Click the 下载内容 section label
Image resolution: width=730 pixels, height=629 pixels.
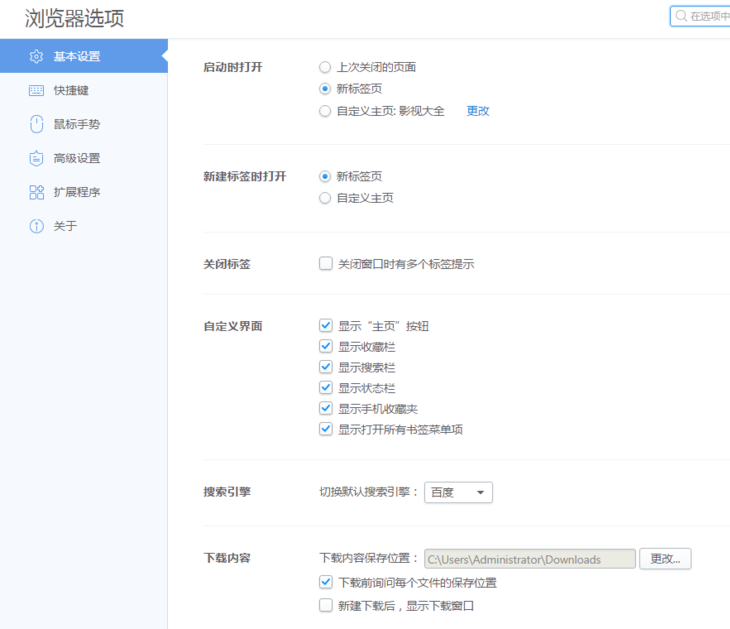tap(227, 558)
